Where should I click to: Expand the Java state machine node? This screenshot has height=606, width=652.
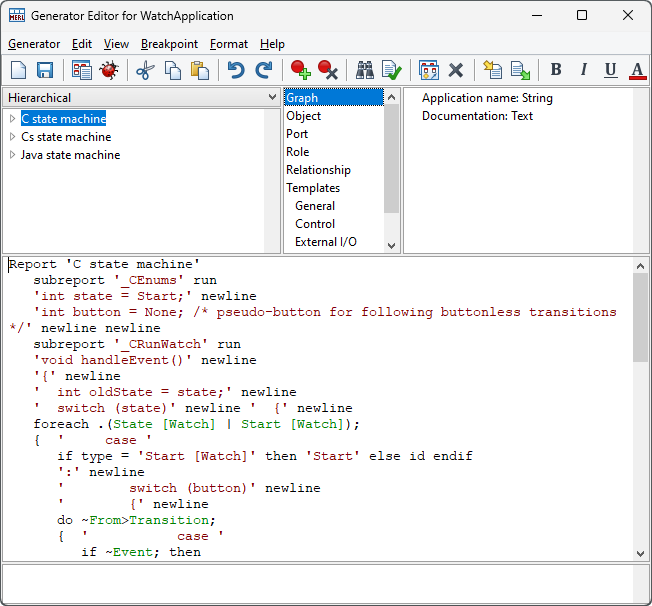[x=12, y=155]
